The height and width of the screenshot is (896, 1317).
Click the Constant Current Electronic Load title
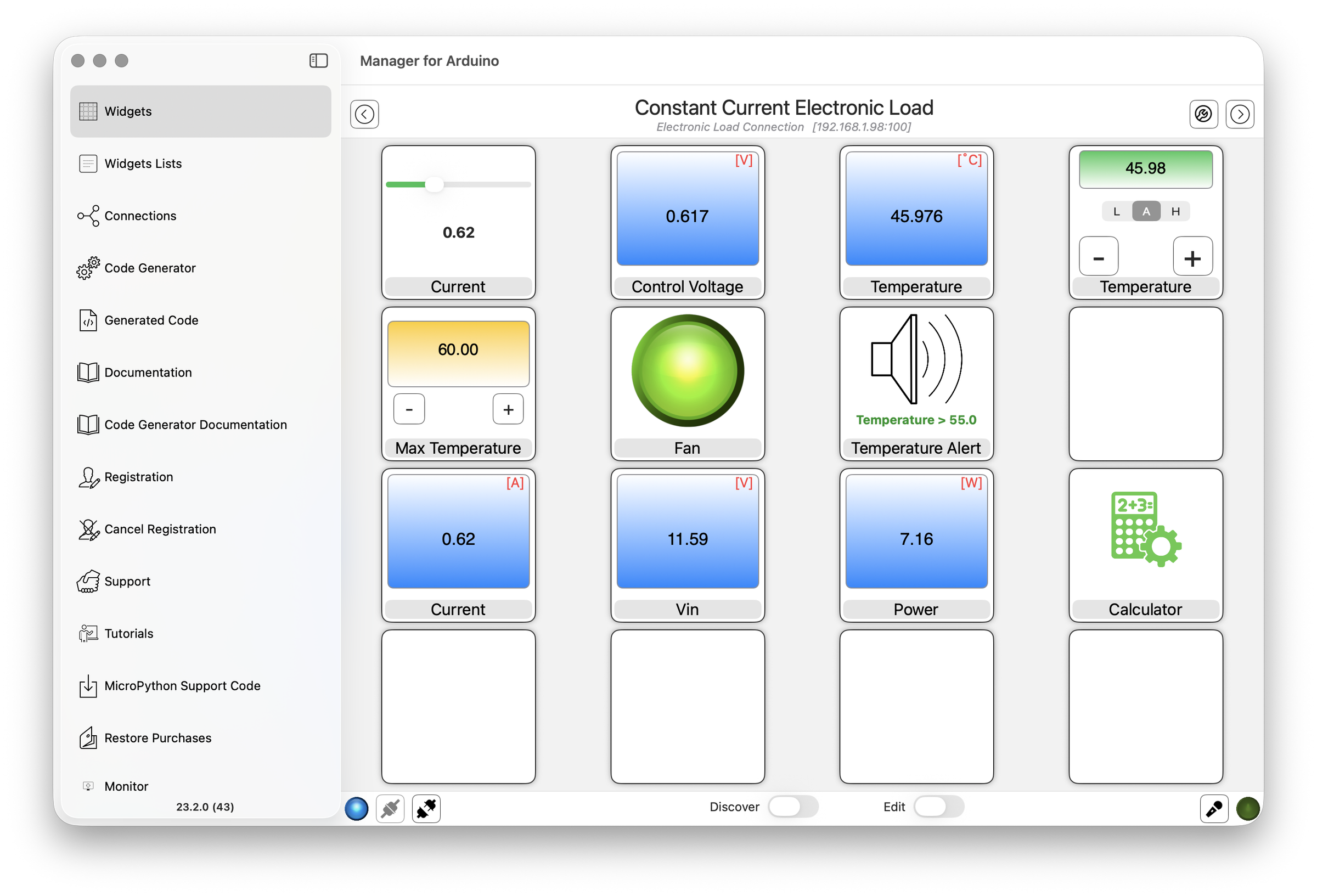(x=784, y=108)
